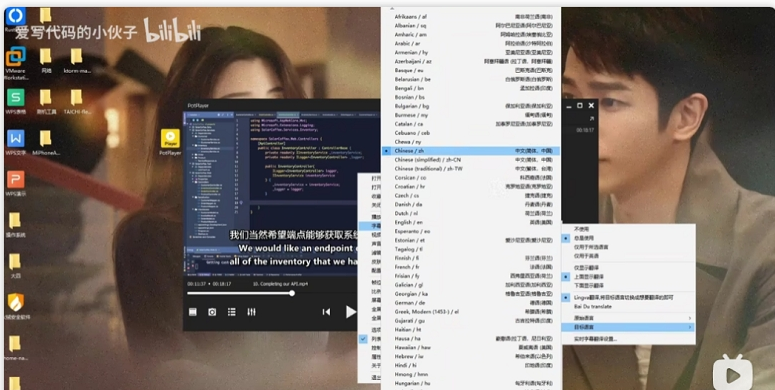This screenshot has width=775, height=390.
Task: Collapse language list using top scroll arrow
Action: 392,8
